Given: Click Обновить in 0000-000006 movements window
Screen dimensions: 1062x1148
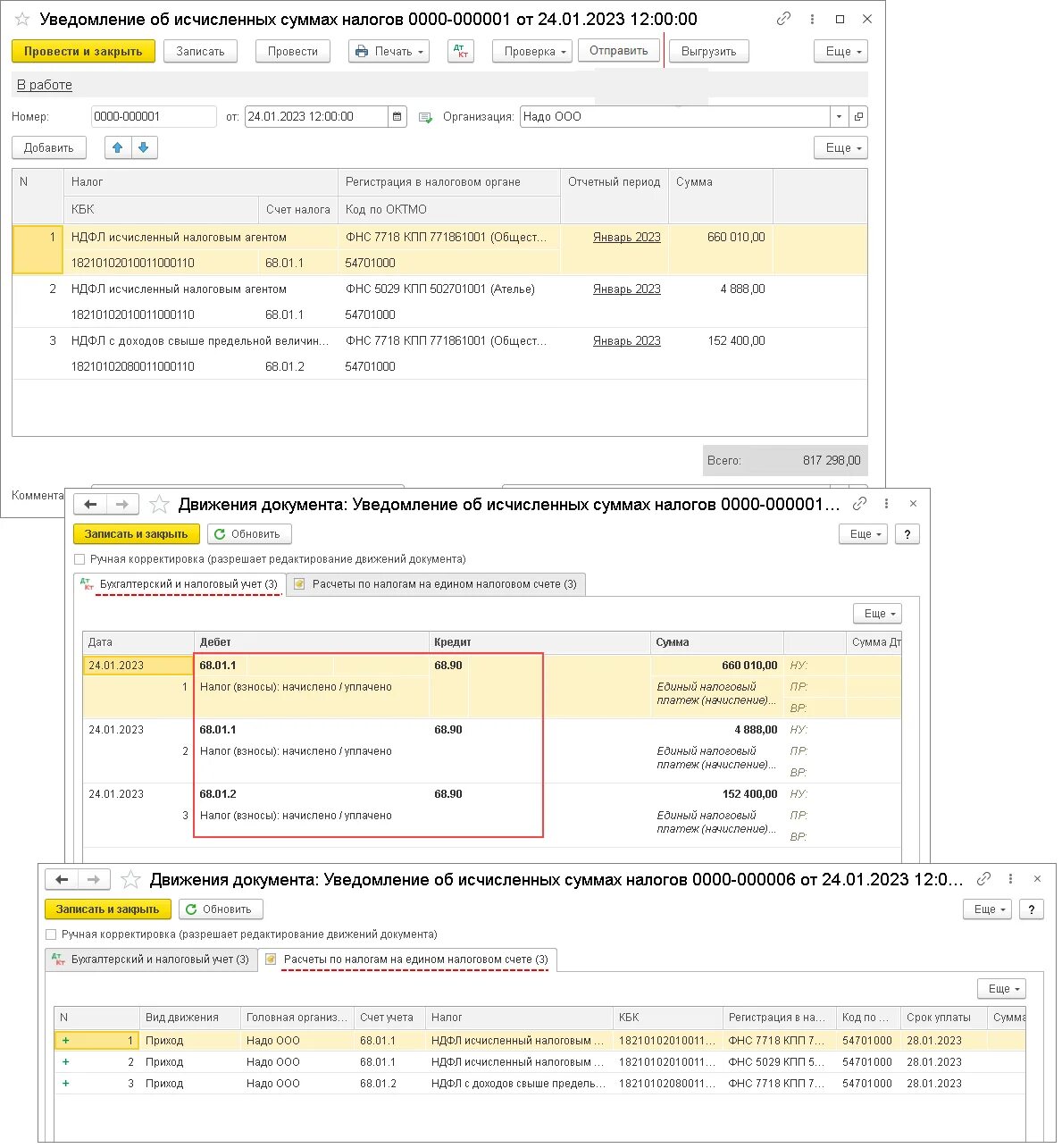Looking at the screenshot, I should [x=221, y=909].
